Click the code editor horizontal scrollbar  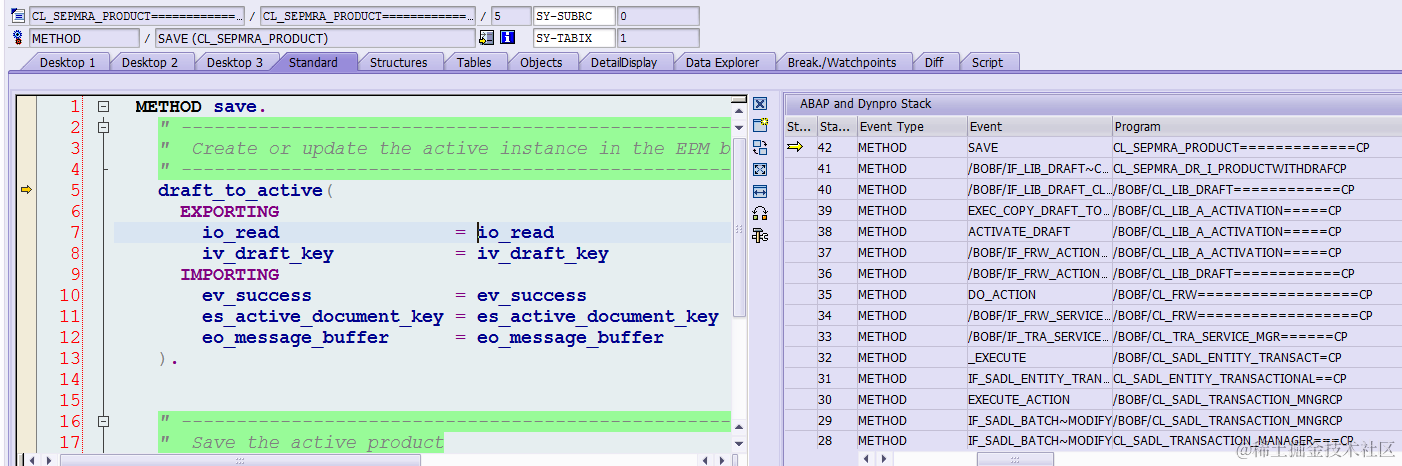tap(240, 460)
